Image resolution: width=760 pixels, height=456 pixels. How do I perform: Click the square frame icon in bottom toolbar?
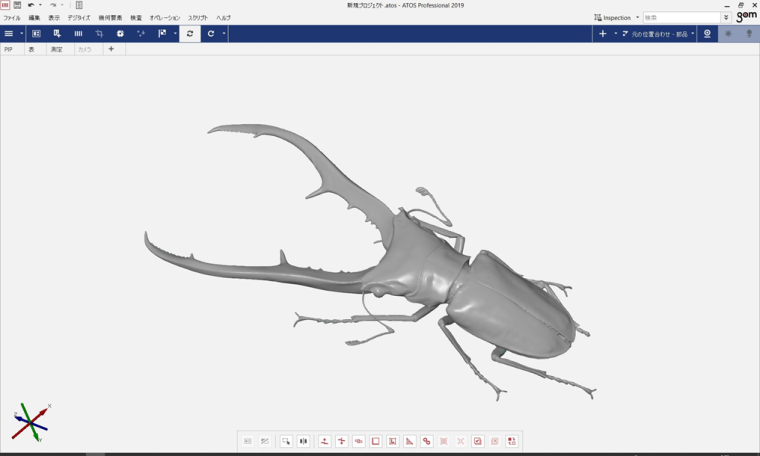click(x=376, y=441)
